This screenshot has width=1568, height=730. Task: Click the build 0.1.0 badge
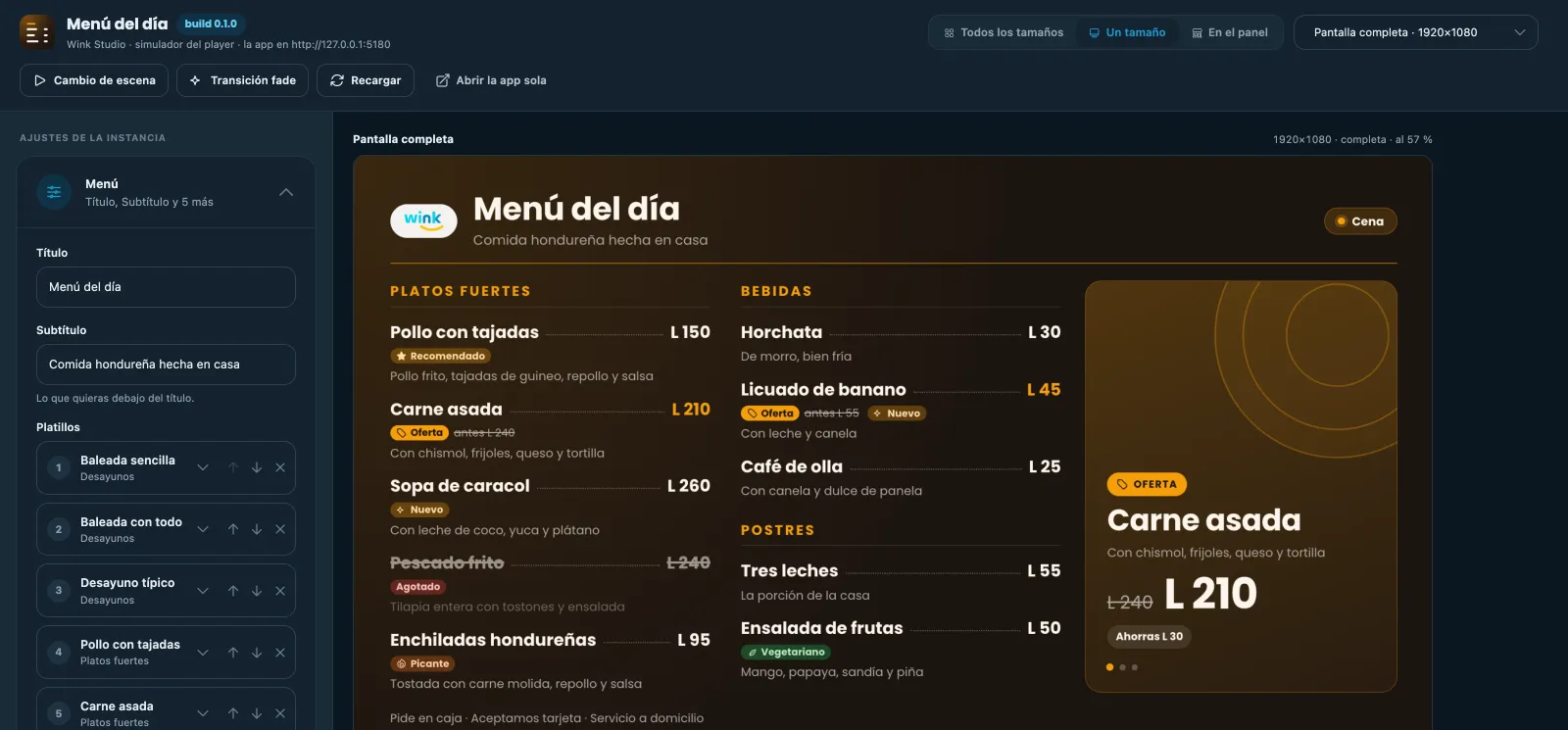click(x=211, y=24)
